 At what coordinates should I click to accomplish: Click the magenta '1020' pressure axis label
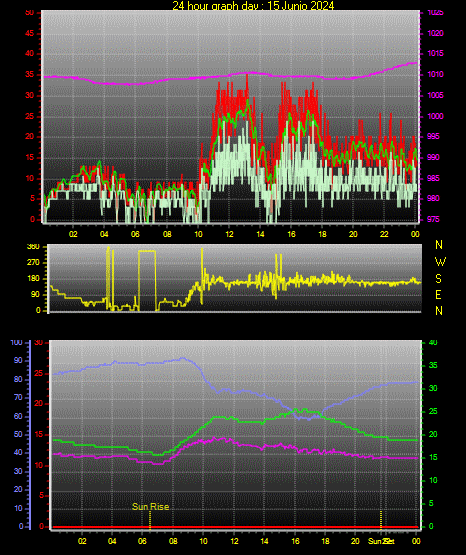click(x=435, y=33)
